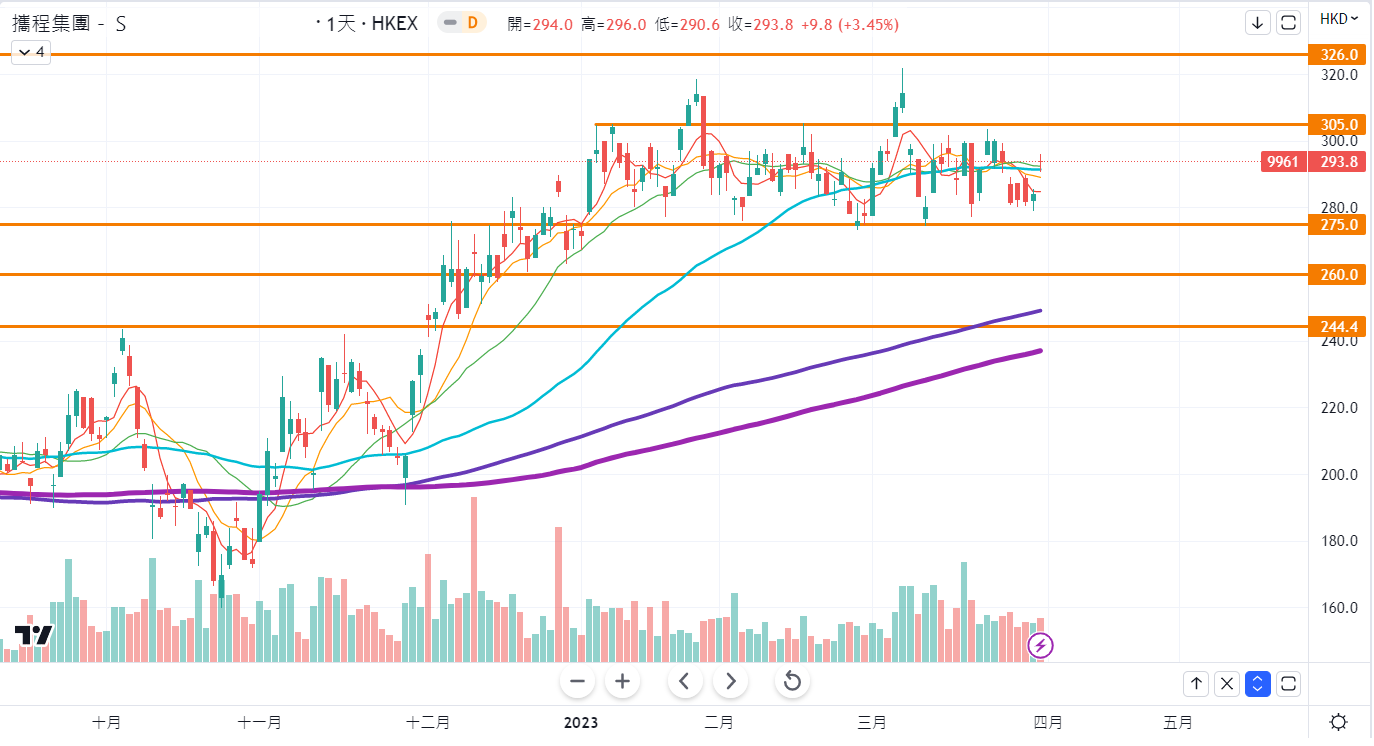
Task: Click the HKEX exchange label
Action: click(394, 23)
